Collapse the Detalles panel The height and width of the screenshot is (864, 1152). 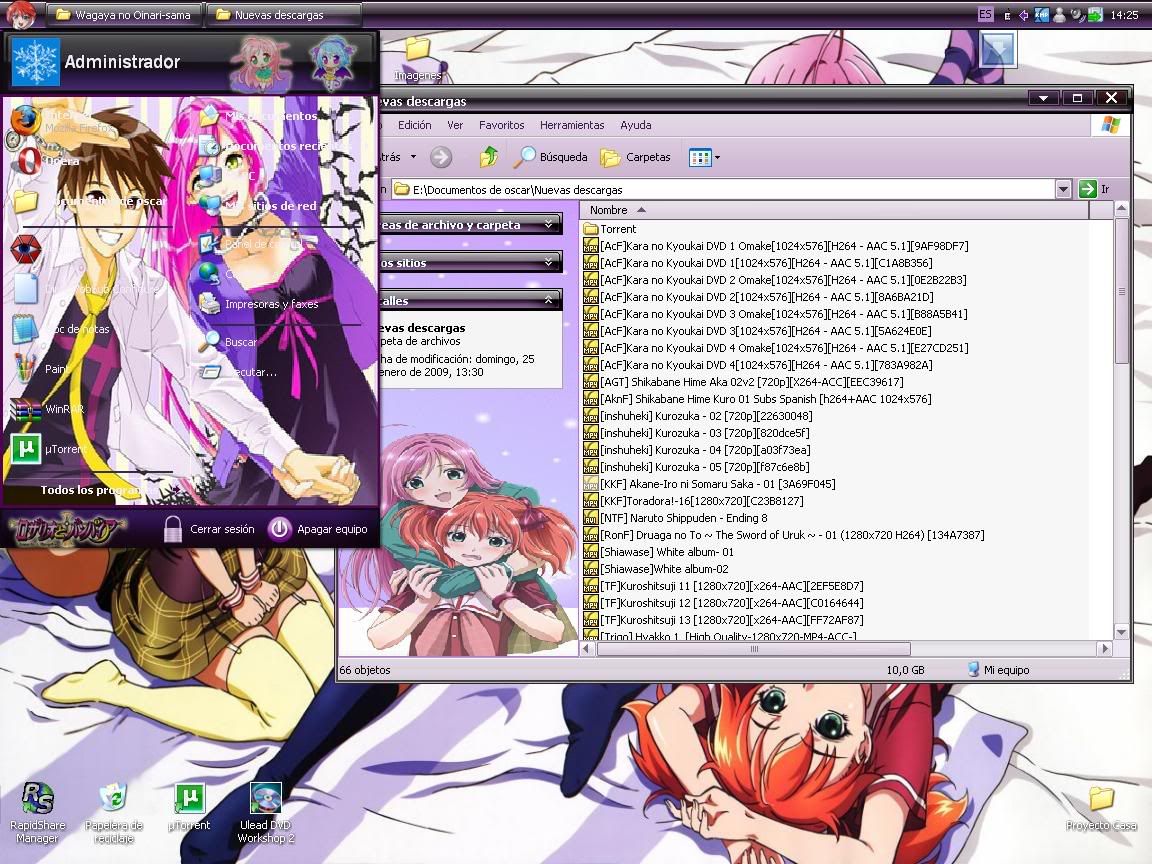549,300
